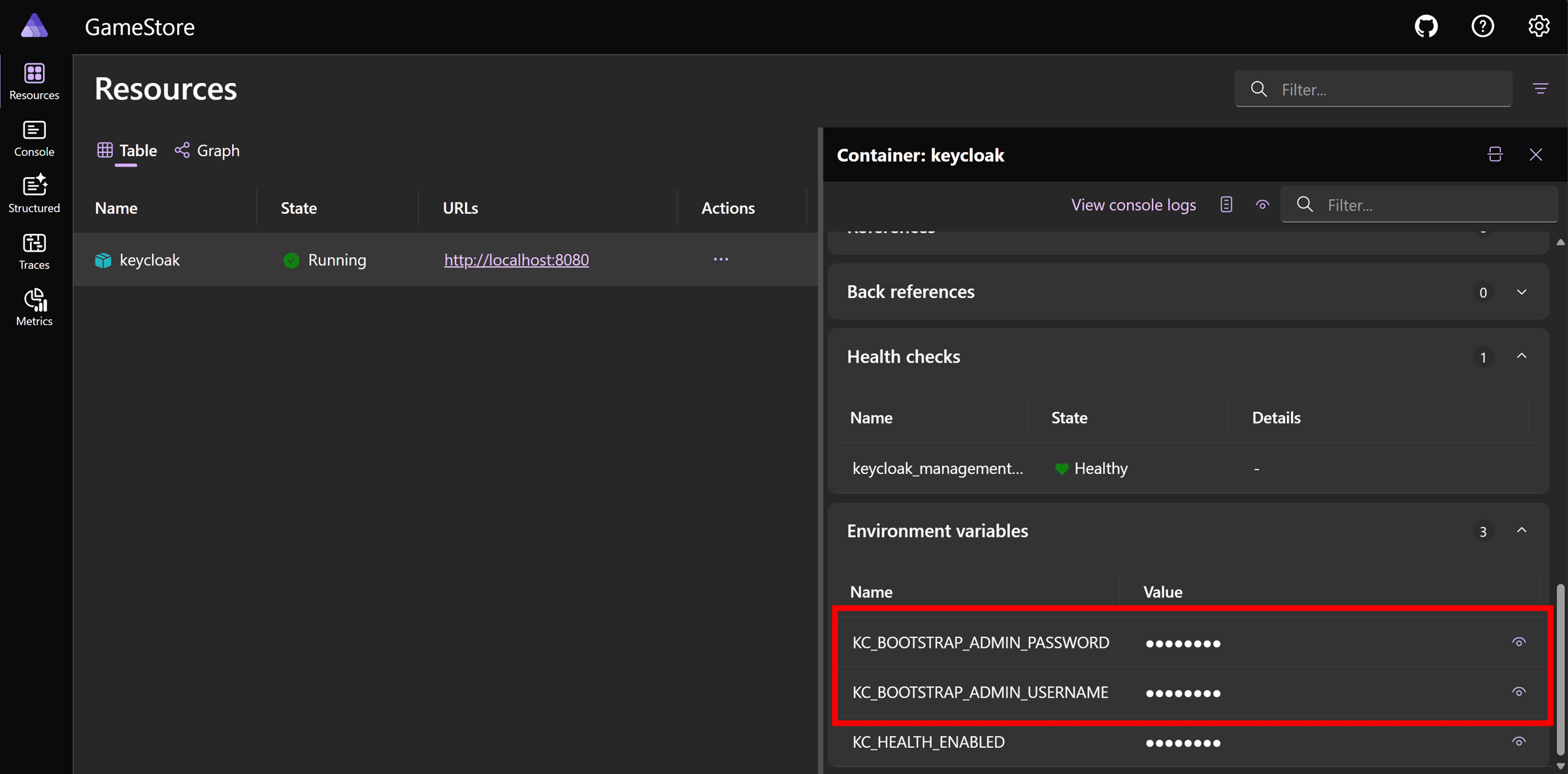Open the Metrics page in sidebar

point(34,307)
